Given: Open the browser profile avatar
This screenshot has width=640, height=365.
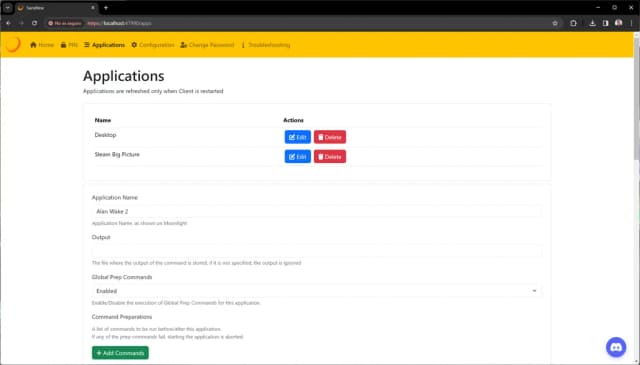Looking at the screenshot, I should (619, 23).
